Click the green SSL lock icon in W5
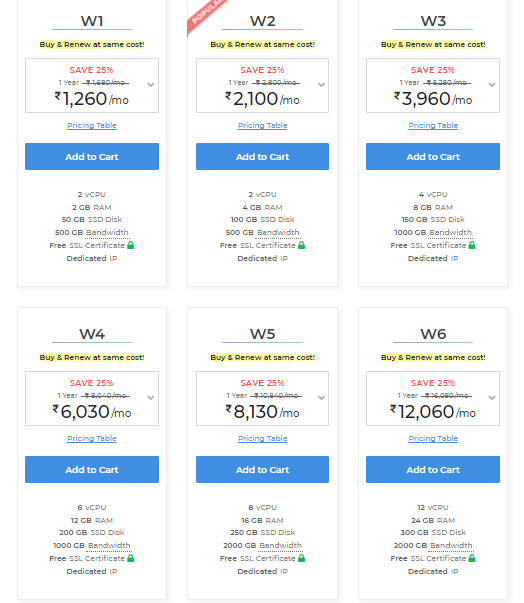Screen dimensions: 524x603 301,558
